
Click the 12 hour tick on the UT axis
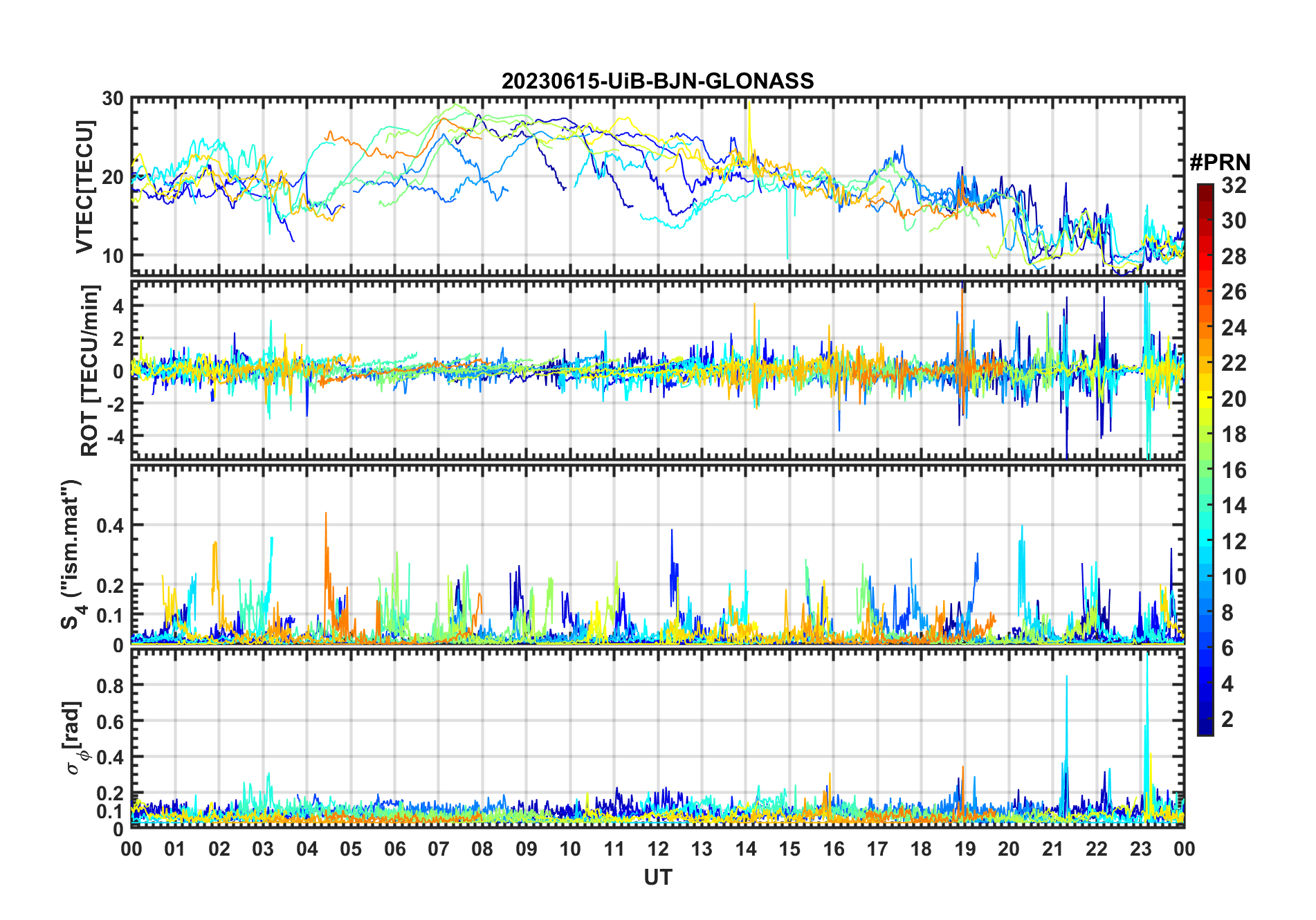(658, 849)
